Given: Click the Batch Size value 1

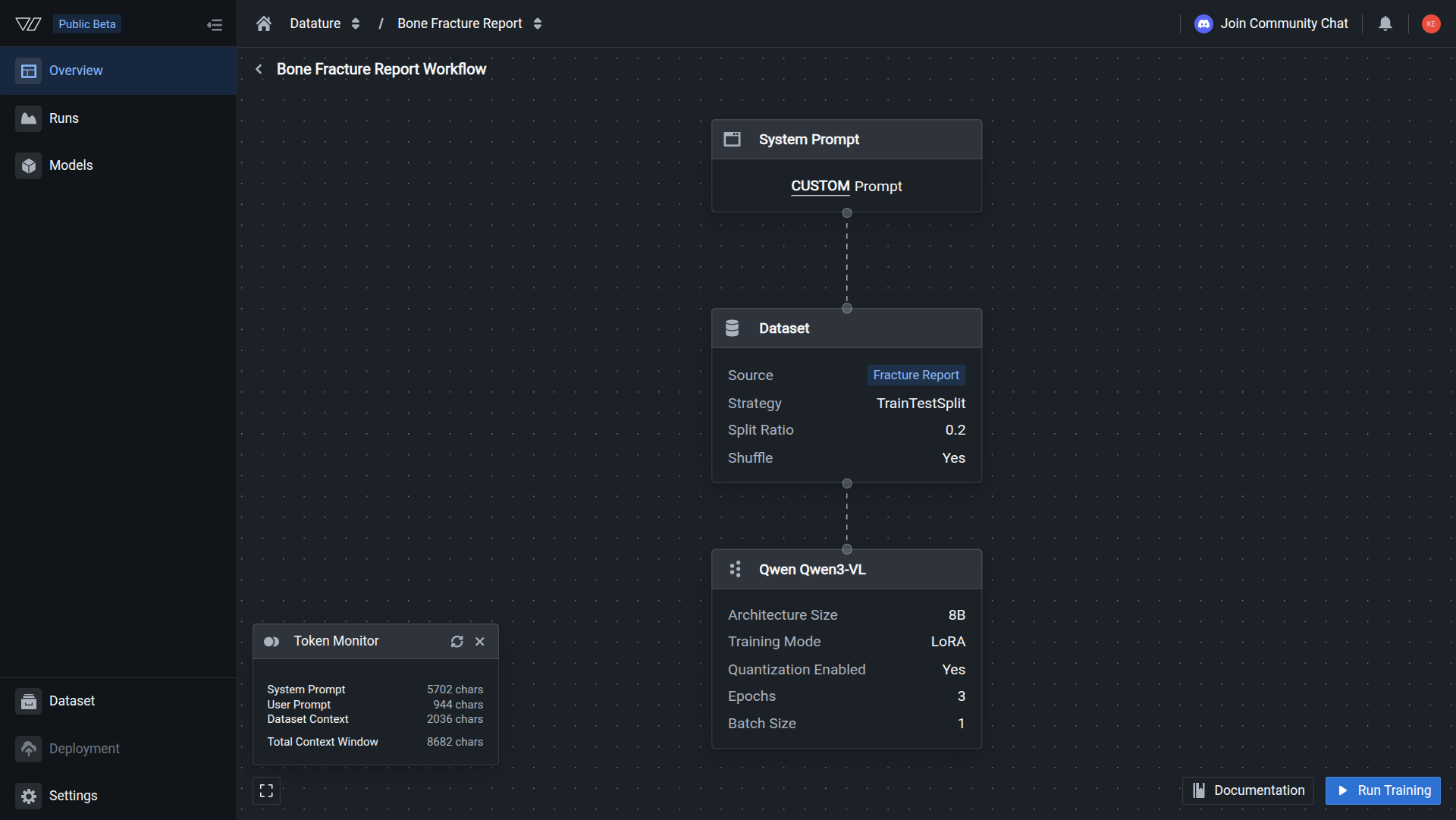Looking at the screenshot, I should [962, 724].
